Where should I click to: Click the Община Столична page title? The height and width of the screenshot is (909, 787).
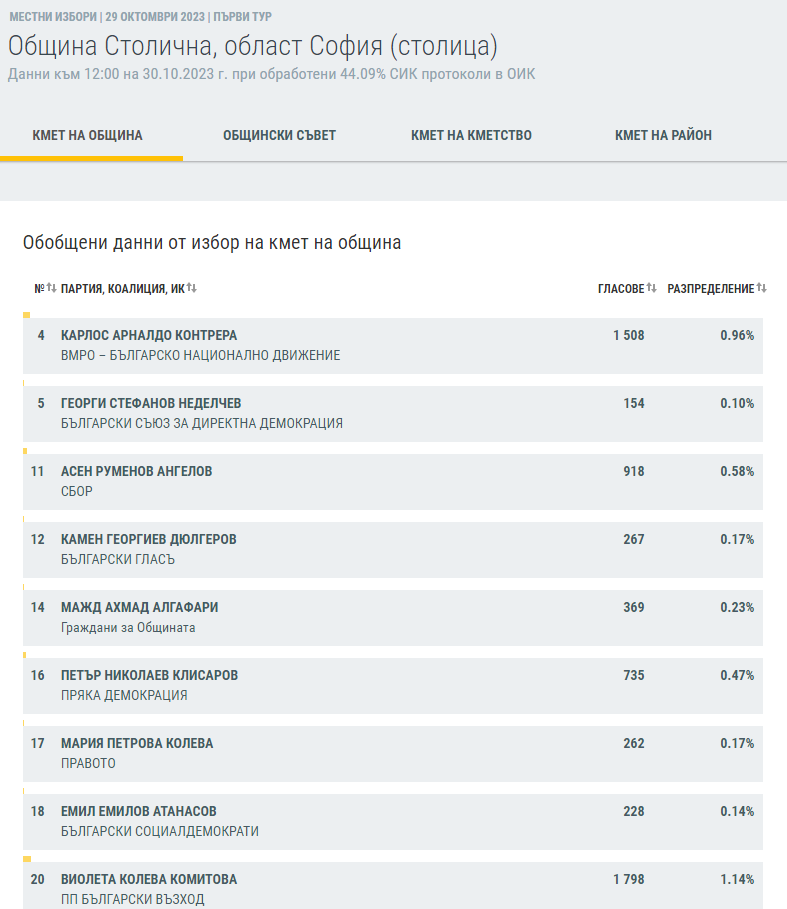point(253,46)
